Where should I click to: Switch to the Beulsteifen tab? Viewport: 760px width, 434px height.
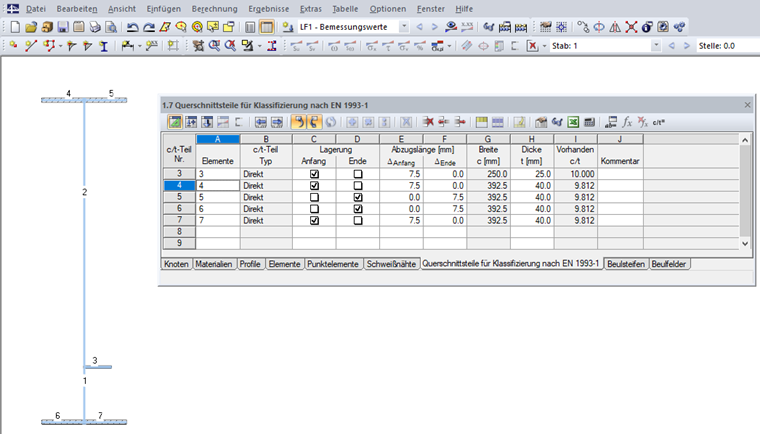point(626,264)
